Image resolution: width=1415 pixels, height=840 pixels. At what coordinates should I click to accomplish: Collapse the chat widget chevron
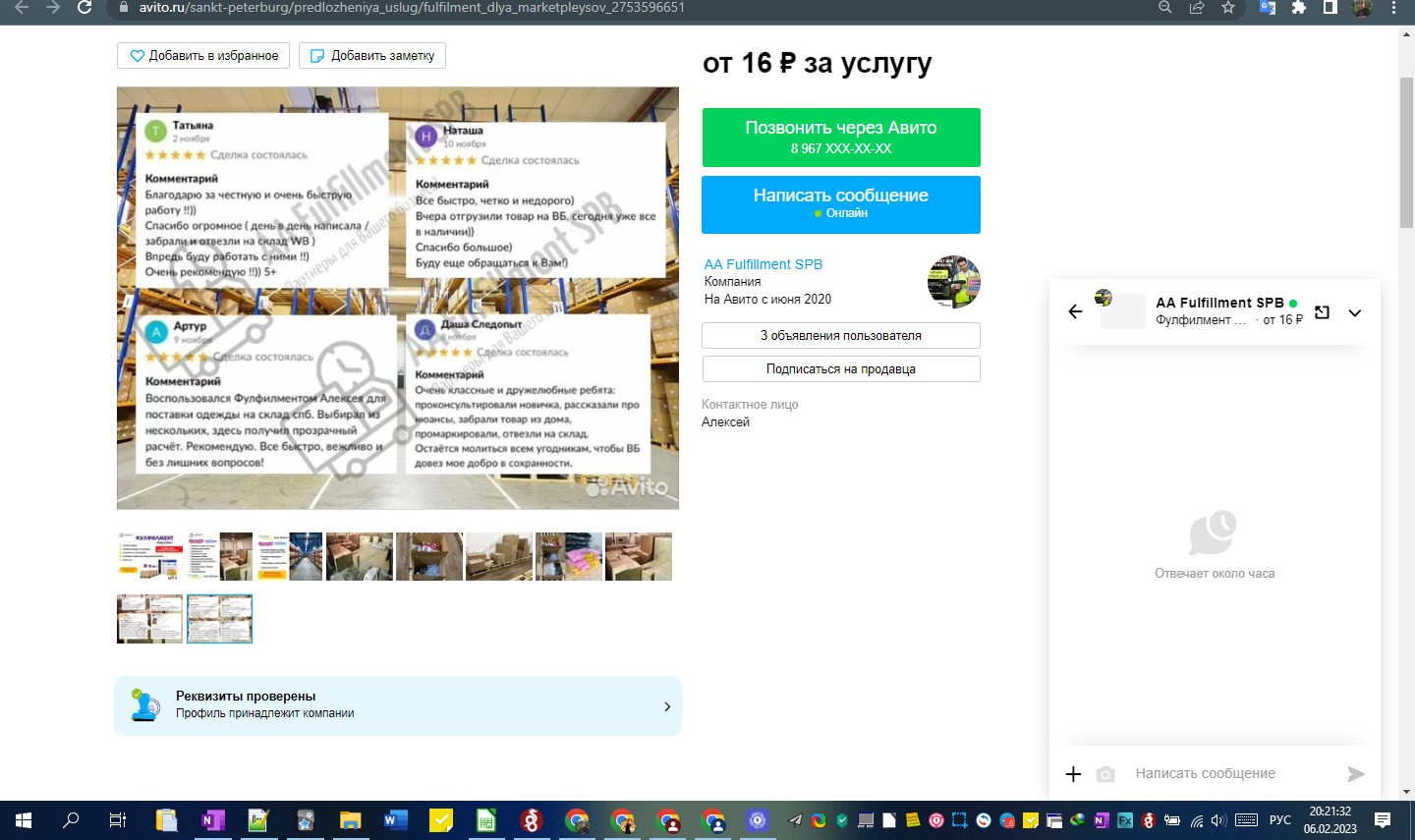click(x=1355, y=312)
